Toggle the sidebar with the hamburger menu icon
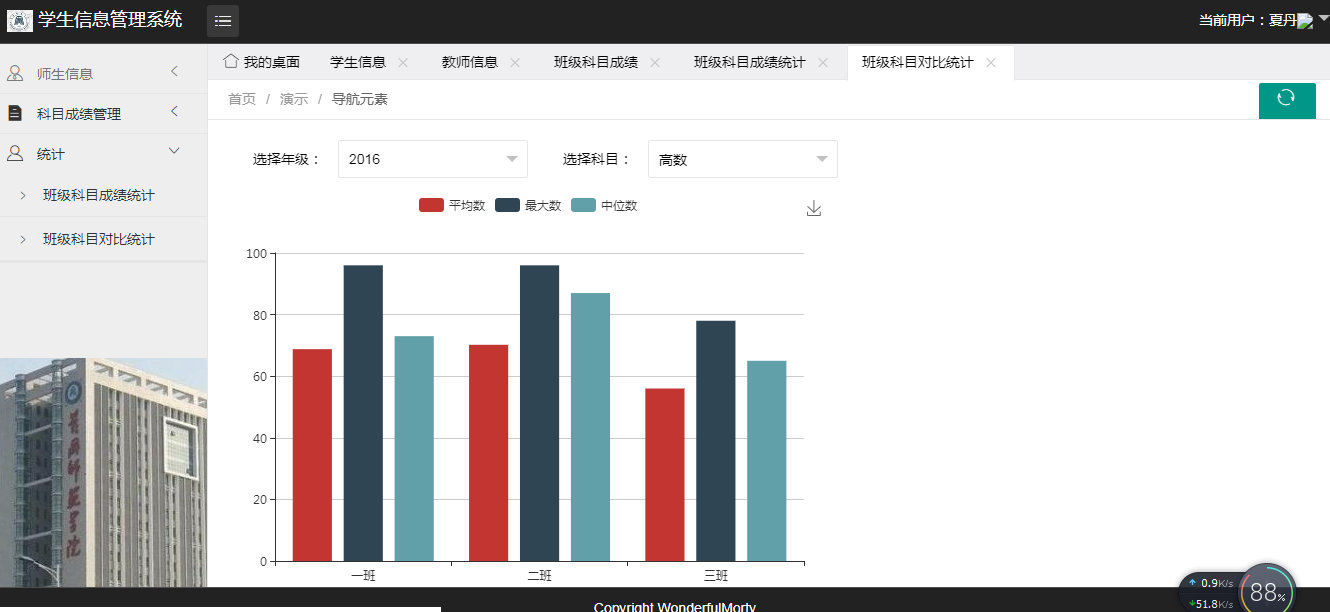1330x612 pixels. (223, 21)
